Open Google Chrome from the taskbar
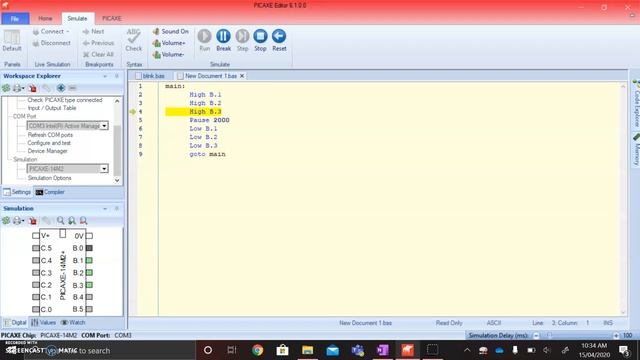Screen dimensions: 640x360 [258, 350]
